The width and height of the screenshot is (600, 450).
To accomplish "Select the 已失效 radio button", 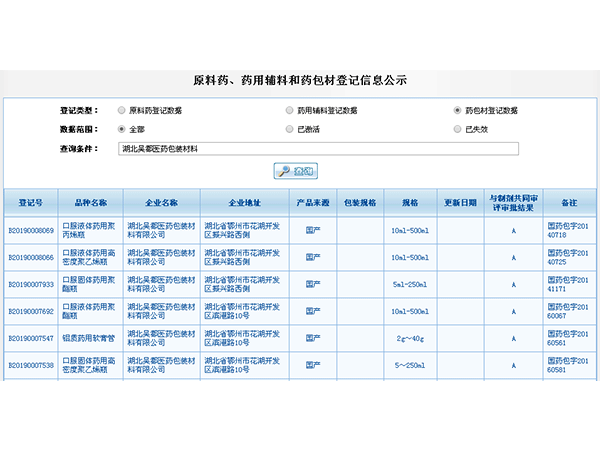I will [458, 129].
